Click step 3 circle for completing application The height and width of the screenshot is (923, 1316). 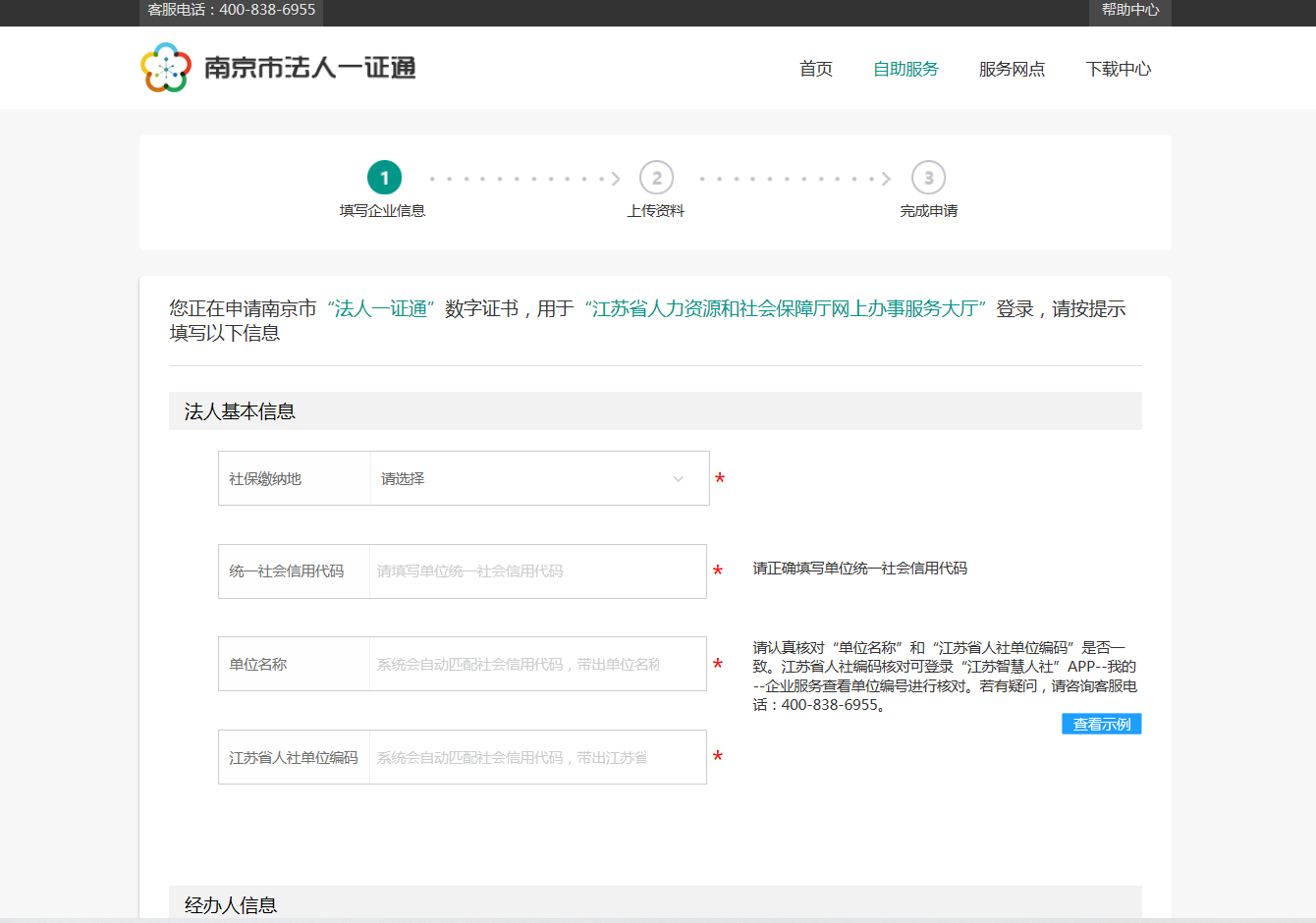(x=928, y=178)
